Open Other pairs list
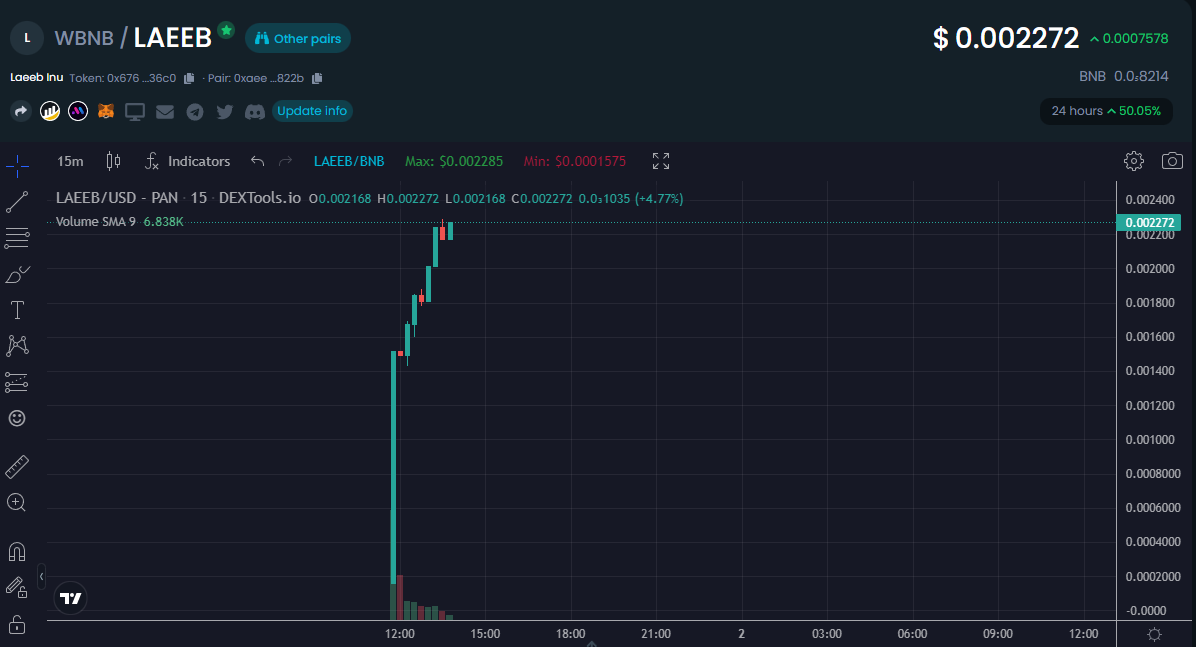The height and width of the screenshot is (647, 1196). (297, 38)
